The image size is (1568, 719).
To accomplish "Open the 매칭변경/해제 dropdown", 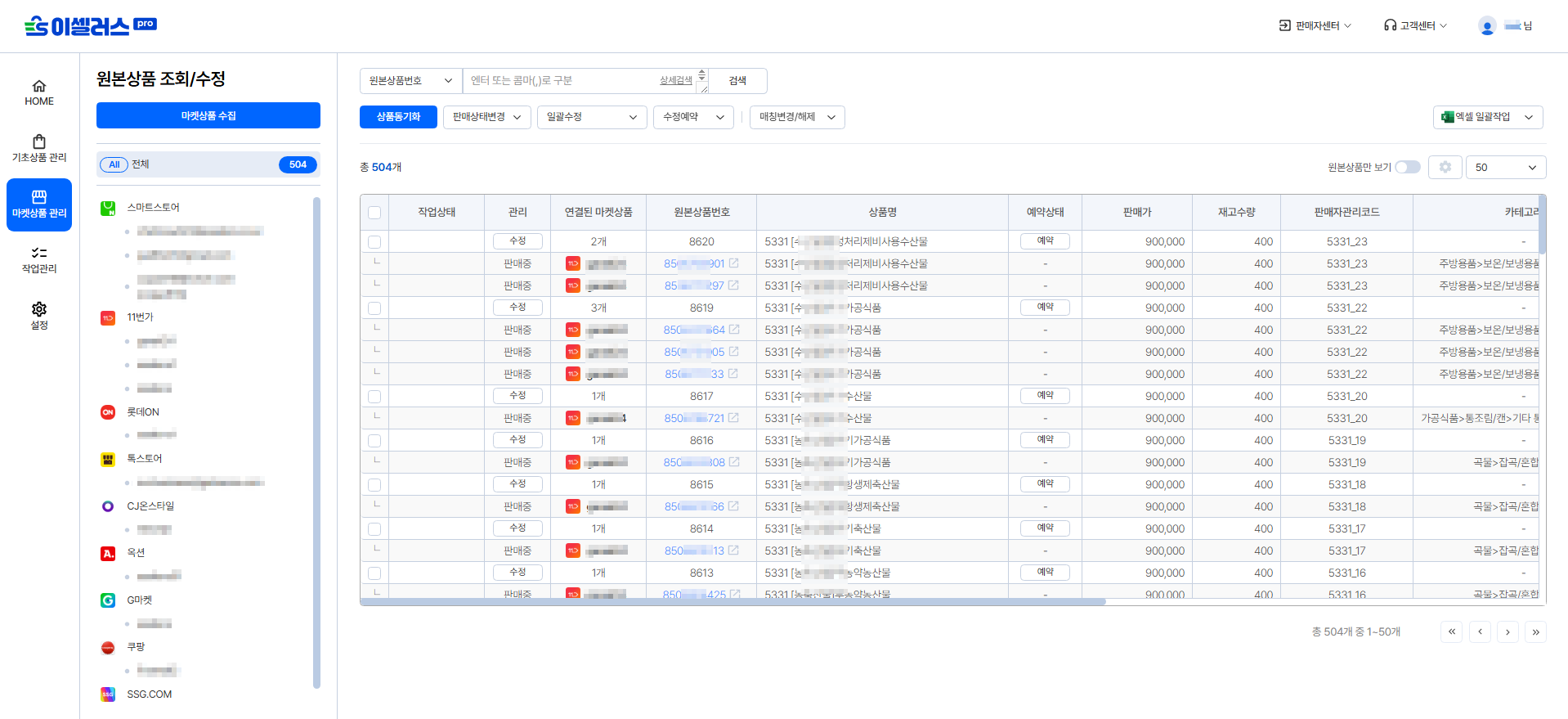I will click(x=797, y=117).
